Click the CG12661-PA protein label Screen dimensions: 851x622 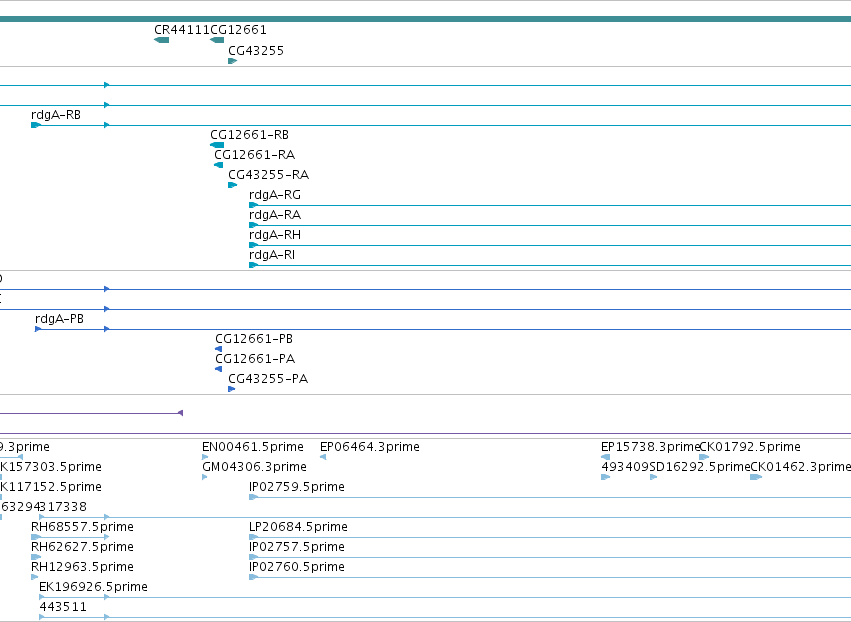(255, 359)
